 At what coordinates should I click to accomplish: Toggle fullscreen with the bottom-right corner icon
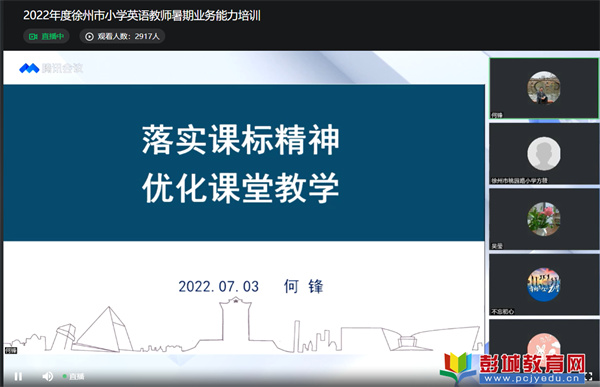coord(589,376)
